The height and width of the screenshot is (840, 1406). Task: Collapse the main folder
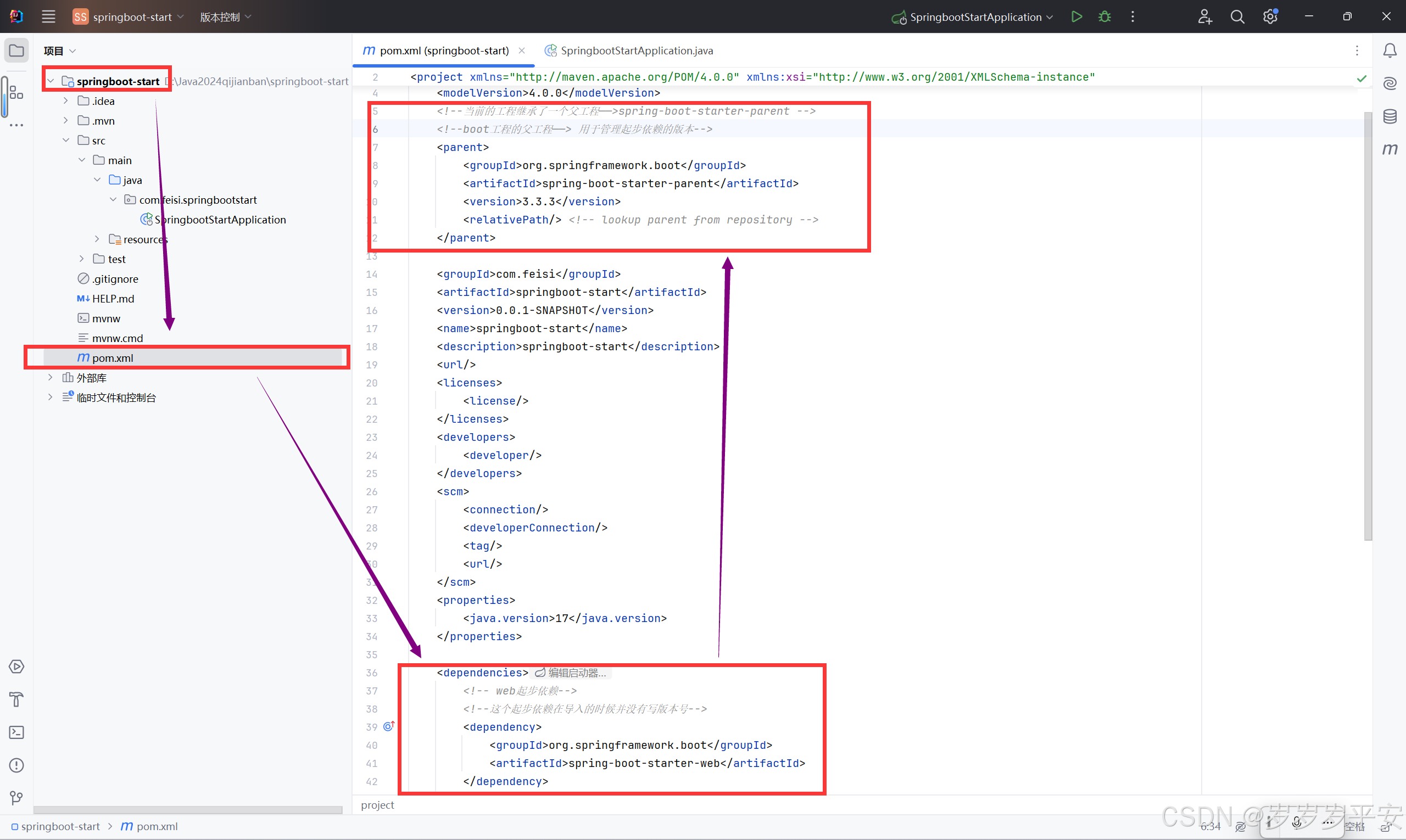[x=81, y=160]
